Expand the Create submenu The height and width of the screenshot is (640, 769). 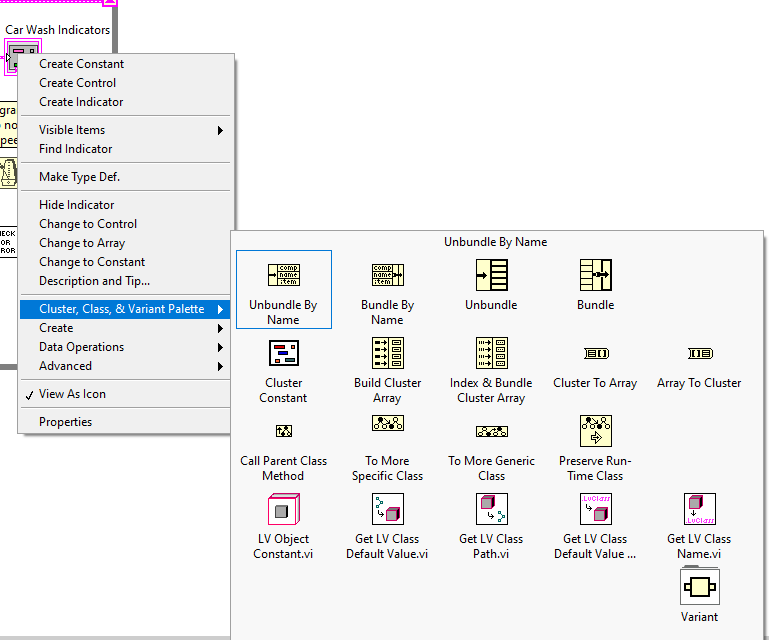coord(126,328)
